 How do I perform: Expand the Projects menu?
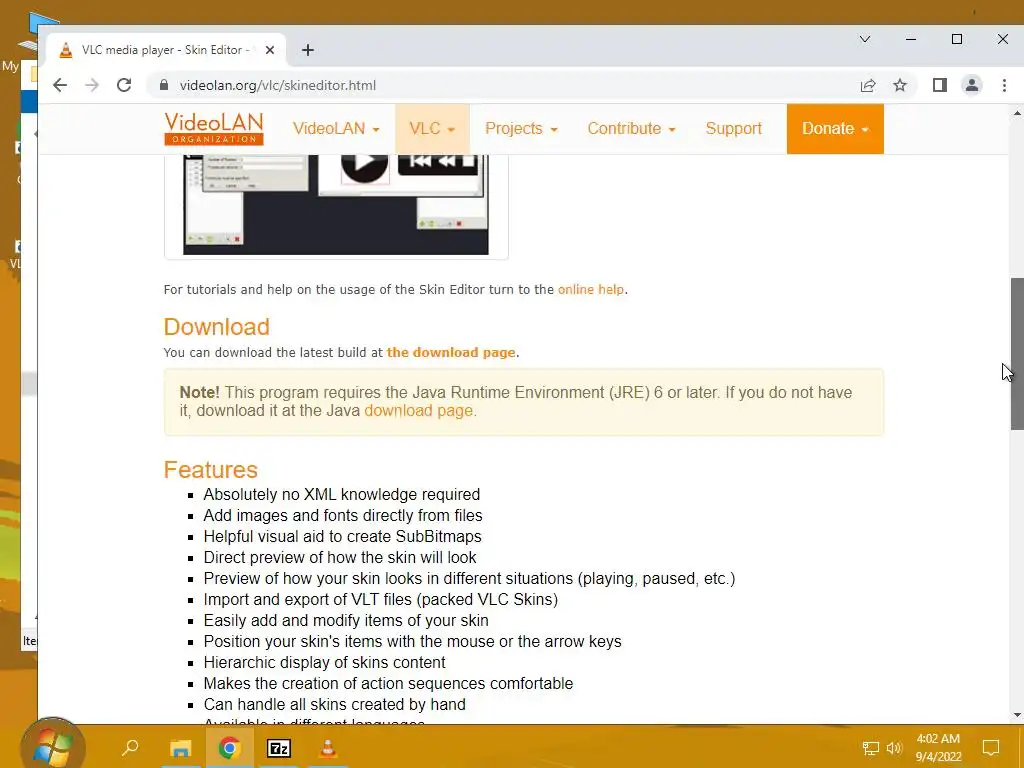[x=521, y=129]
